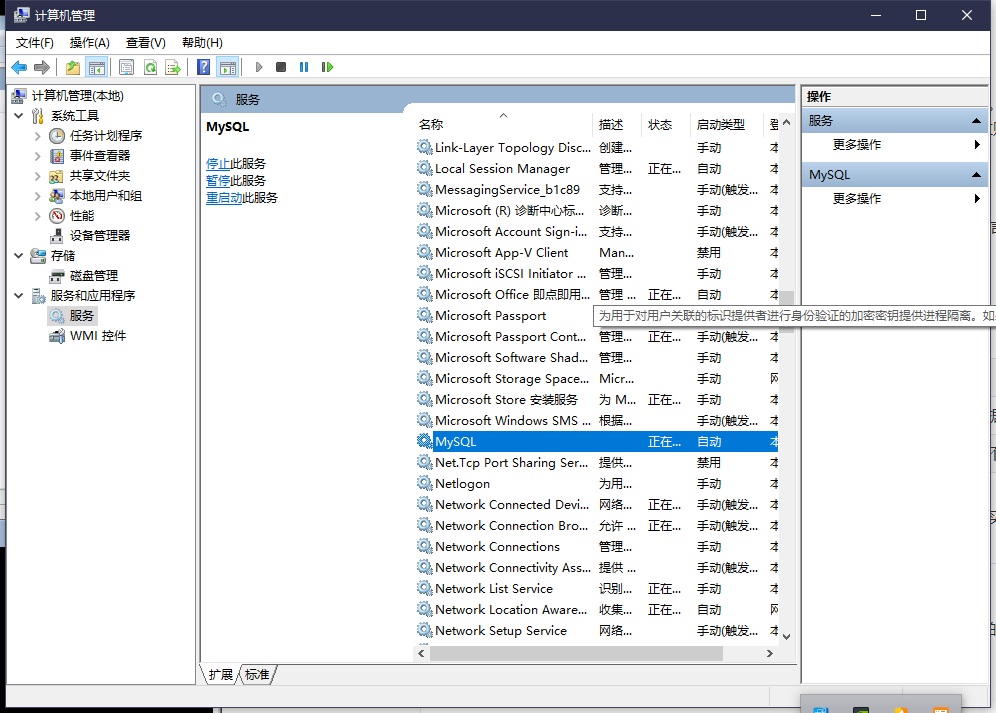Screen dimensions: 996x713
Task: Toggle the Show/Hide action pane icon
Action: (227, 67)
